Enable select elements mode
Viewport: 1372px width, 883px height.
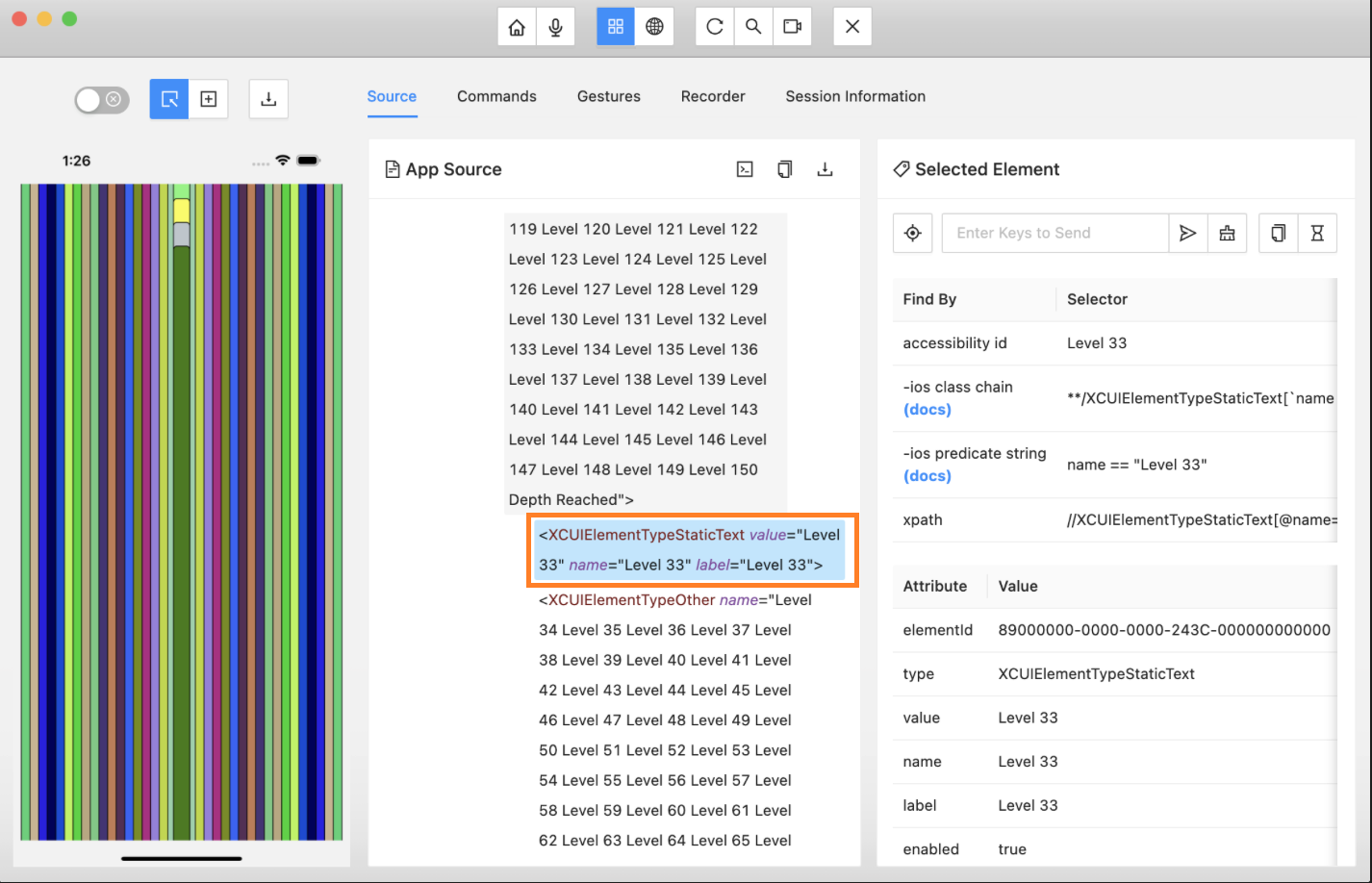pyautogui.click(x=168, y=99)
